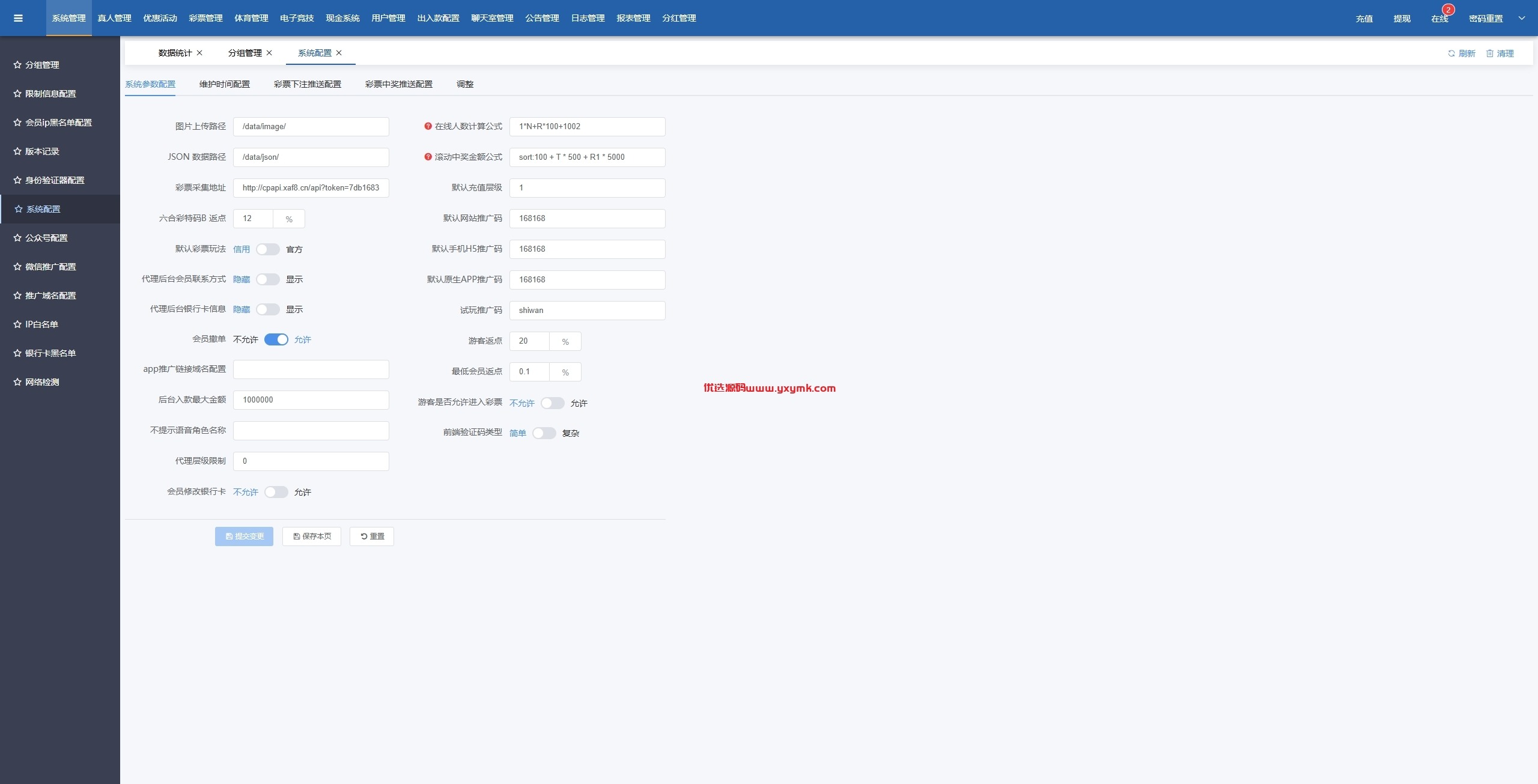Click star icon beside 网络检测

(x=17, y=382)
